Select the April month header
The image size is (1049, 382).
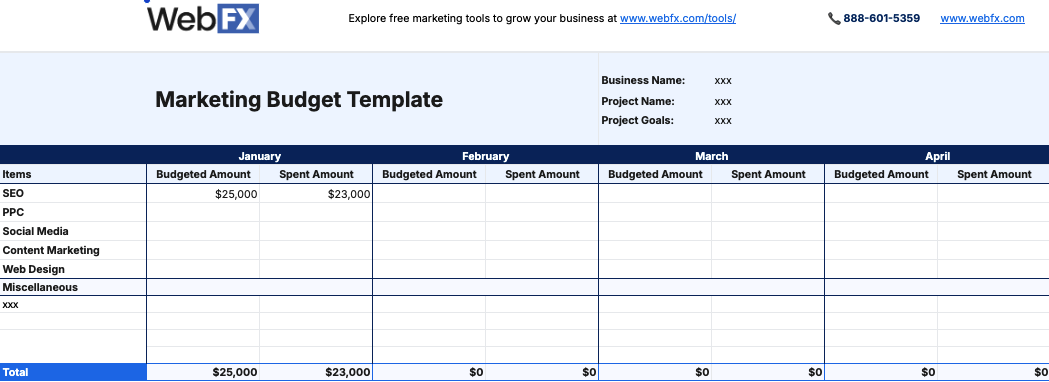(937, 156)
